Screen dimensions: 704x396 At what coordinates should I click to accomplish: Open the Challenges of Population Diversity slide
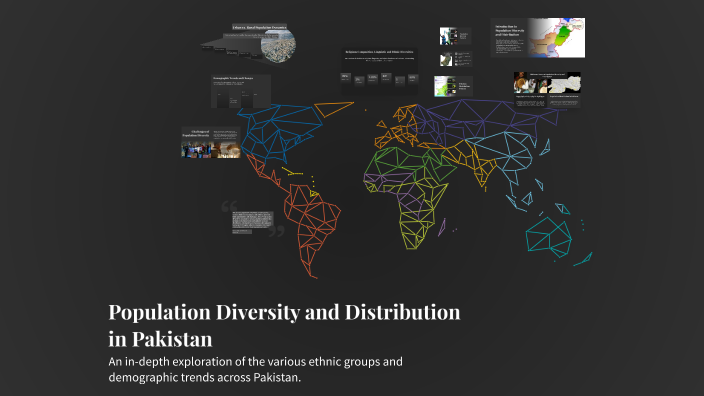pos(211,143)
